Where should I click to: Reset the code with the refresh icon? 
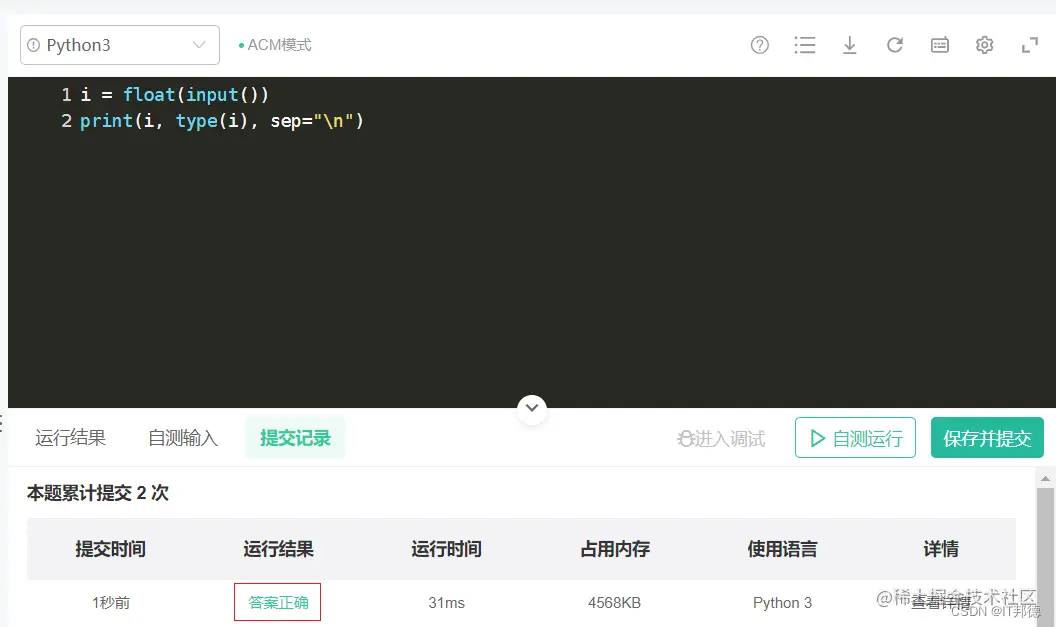895,45
